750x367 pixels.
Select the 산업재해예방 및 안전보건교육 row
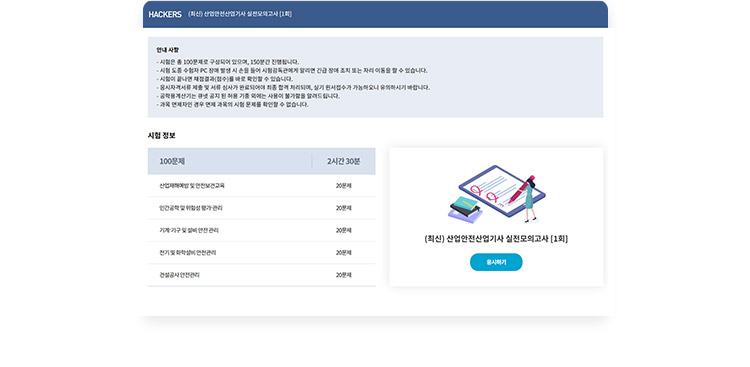click(262, 186)
